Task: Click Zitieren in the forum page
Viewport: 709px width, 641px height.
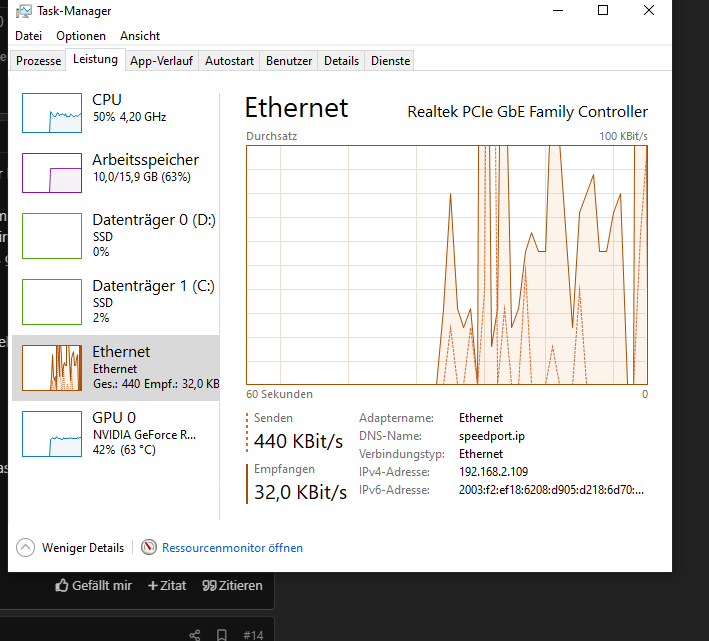Action: 232,585
